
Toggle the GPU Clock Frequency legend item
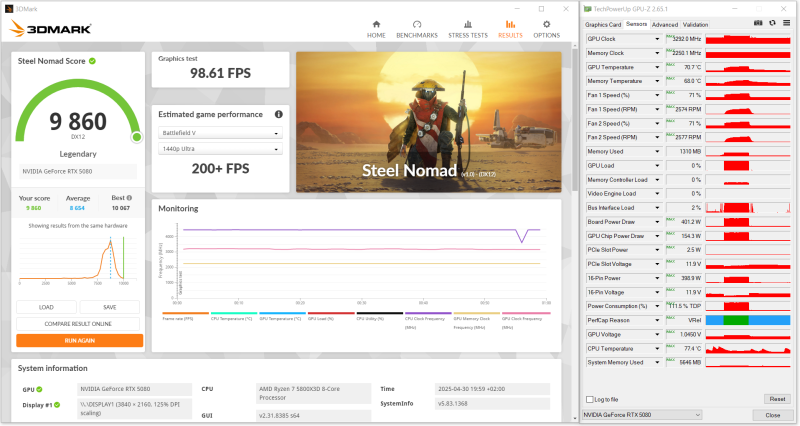tap(526, 320)
